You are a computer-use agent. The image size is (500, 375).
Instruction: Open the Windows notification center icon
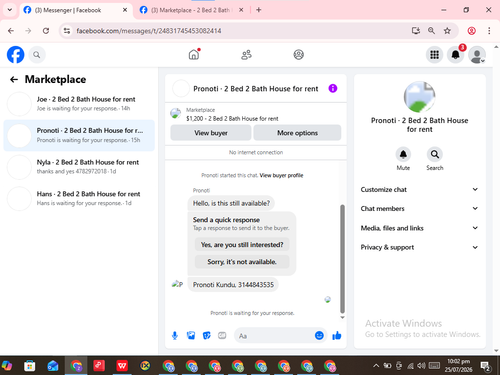485,366
